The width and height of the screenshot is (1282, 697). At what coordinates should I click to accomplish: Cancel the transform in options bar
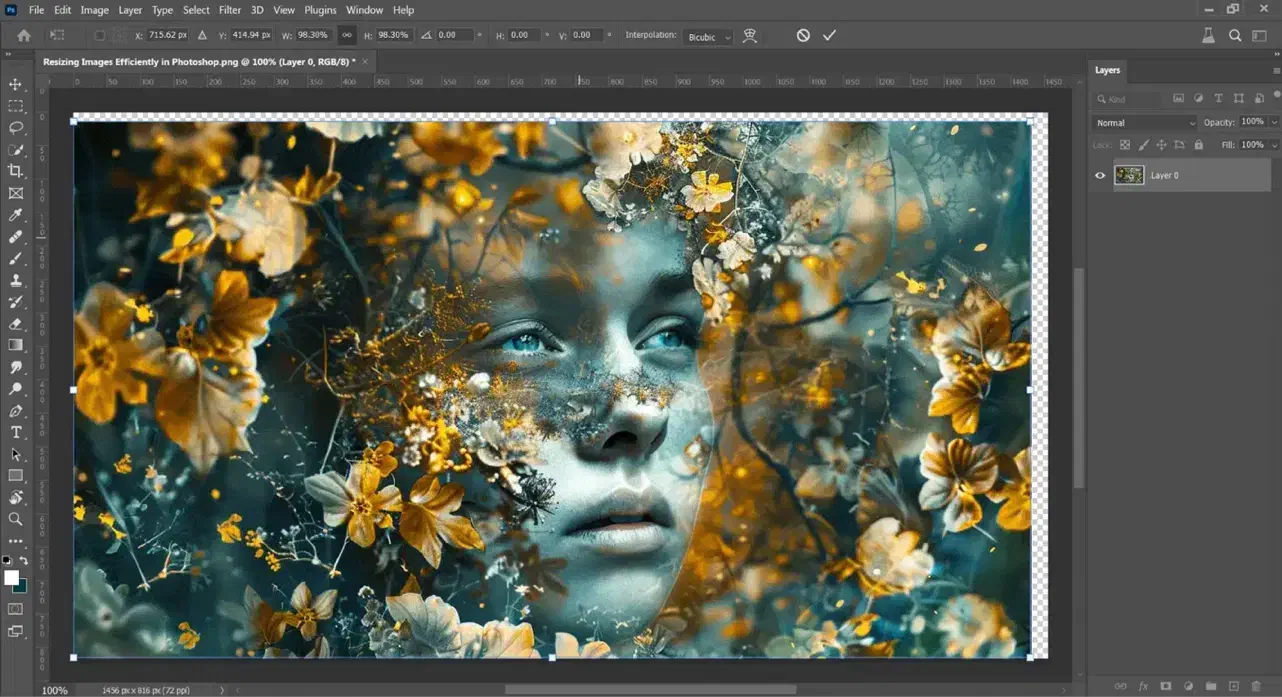[803, 35]
